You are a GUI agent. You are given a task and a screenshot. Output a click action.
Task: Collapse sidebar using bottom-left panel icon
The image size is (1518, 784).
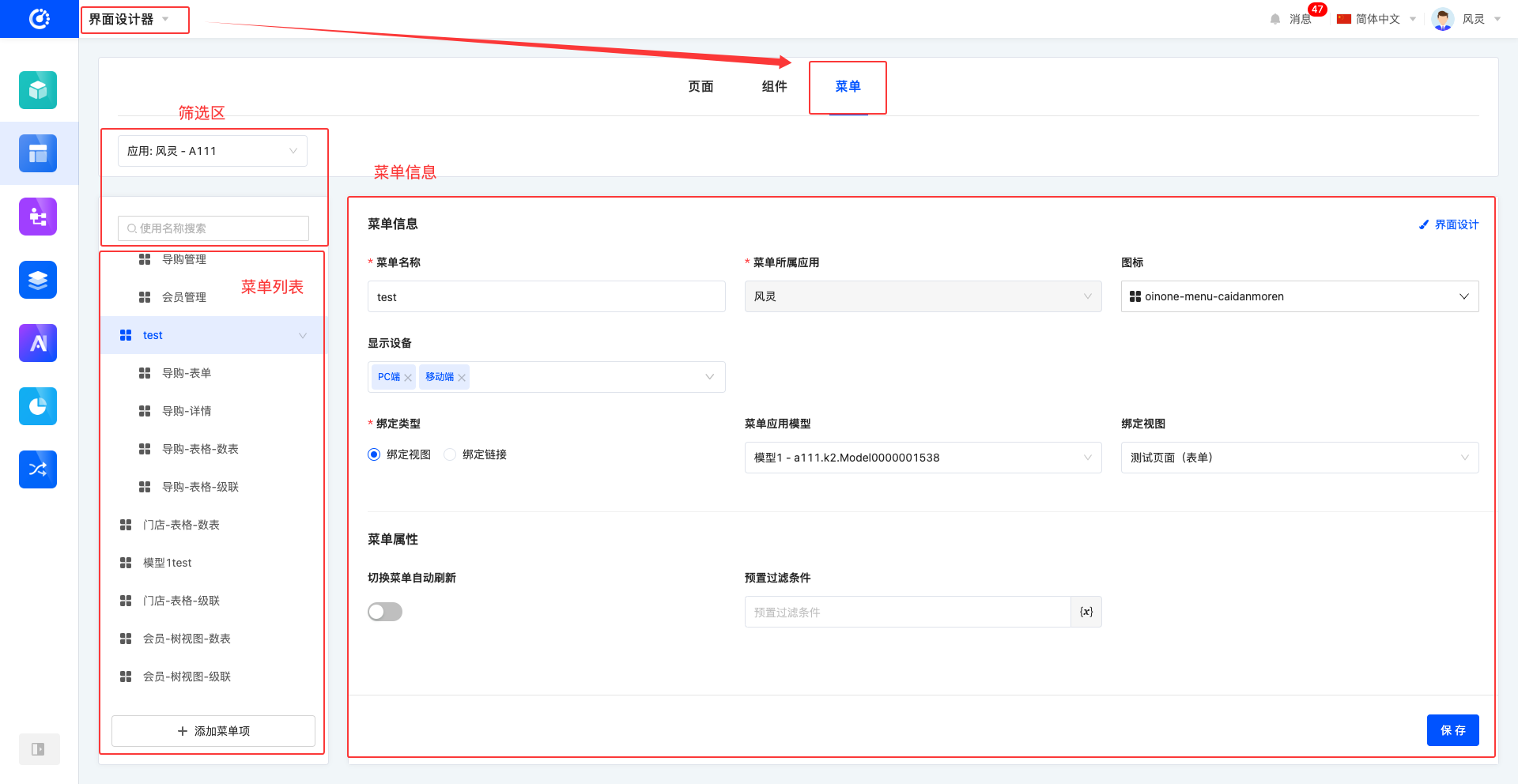(38, 749)
